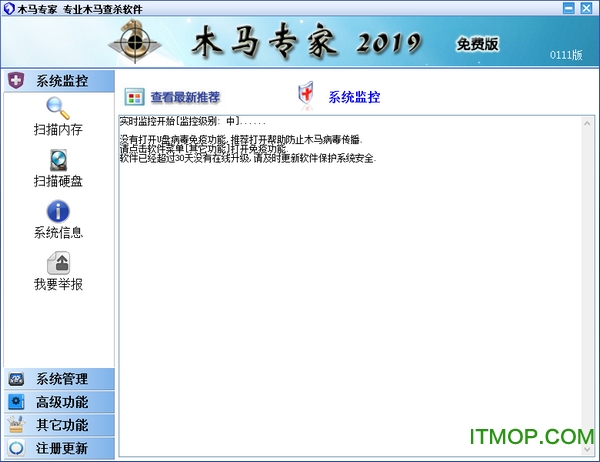The height and width of the screenshot is (462, 600).
Task: Select the 我要举报 label
Action: [x=58, y=284]
